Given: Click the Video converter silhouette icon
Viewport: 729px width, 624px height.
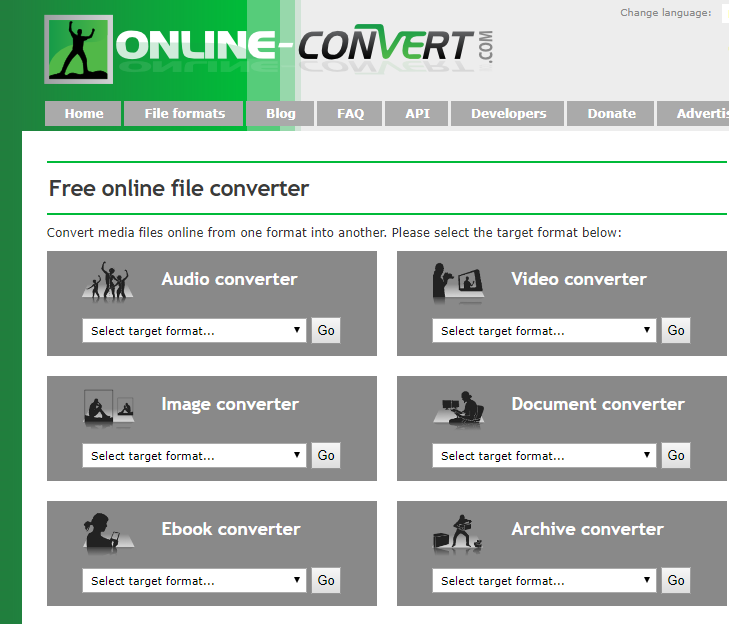Looking at the screenshot, I should click(458, 282).
